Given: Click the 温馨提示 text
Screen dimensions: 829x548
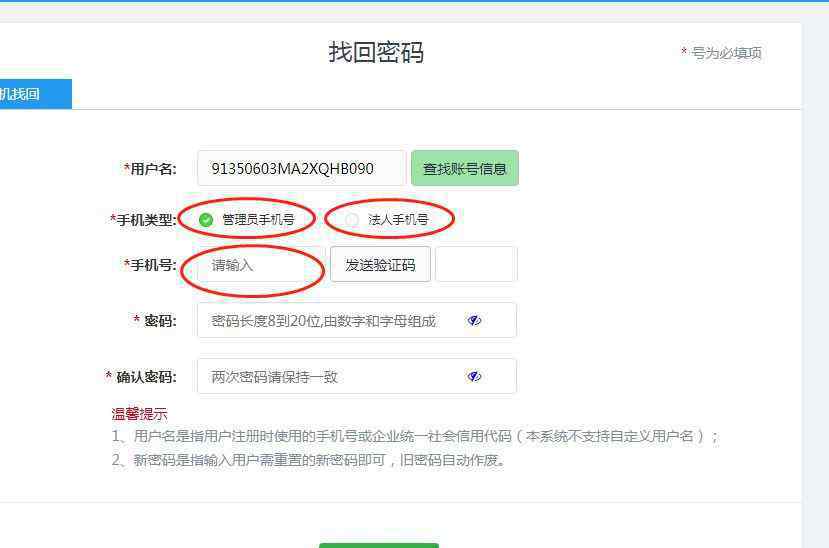Looking at the screenshot, I should pos(140,414).
